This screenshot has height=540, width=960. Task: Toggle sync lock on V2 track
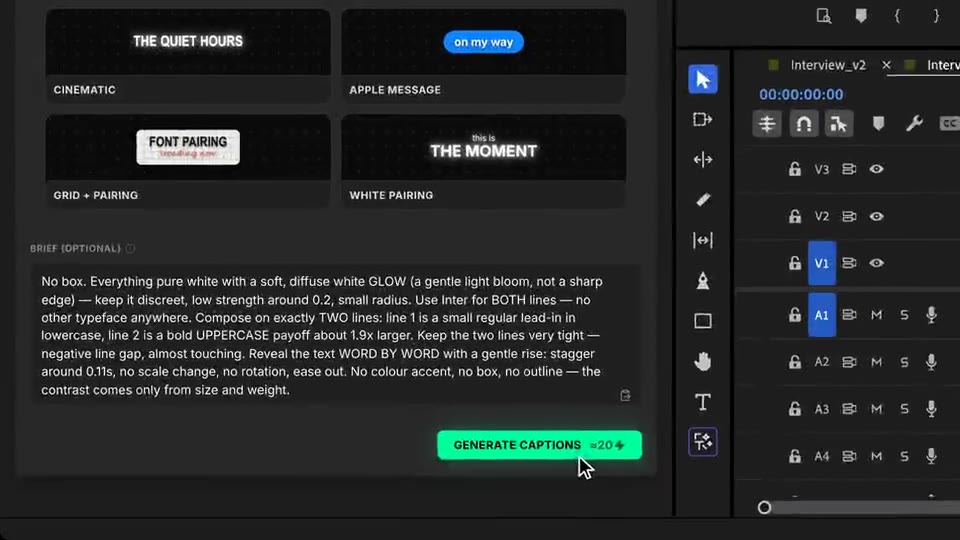(849, 216)
